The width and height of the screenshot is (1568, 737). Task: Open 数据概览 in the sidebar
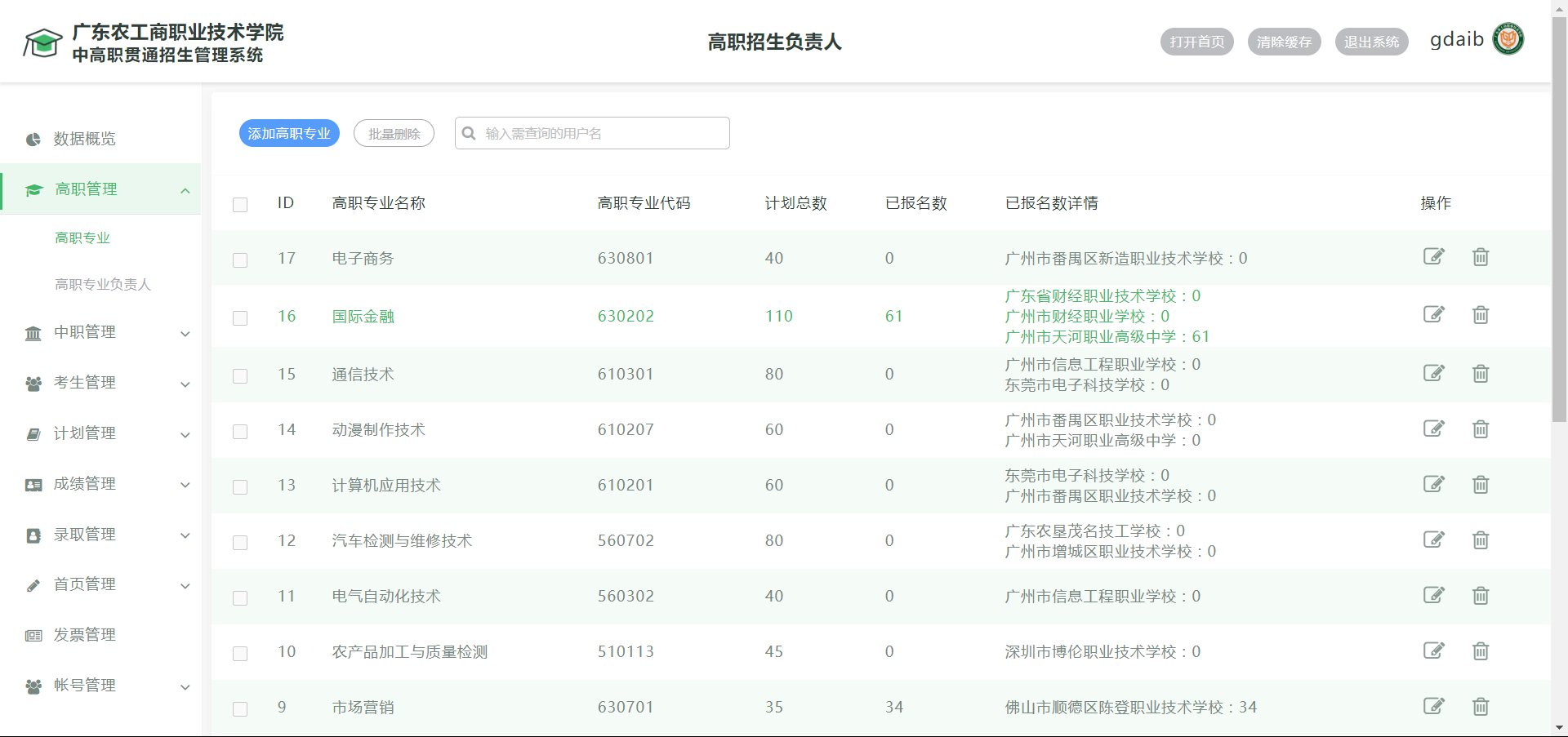[x=85, y=139]
